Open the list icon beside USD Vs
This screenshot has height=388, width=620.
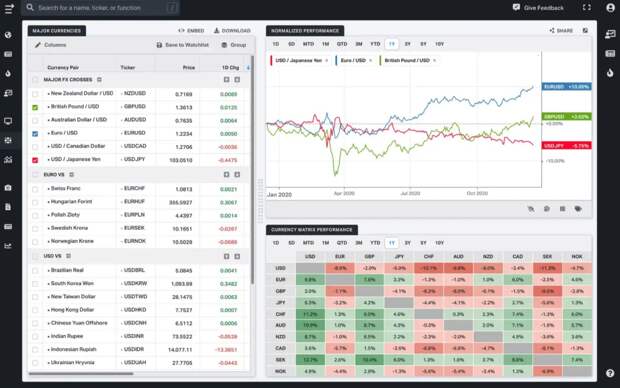[68, 256]
